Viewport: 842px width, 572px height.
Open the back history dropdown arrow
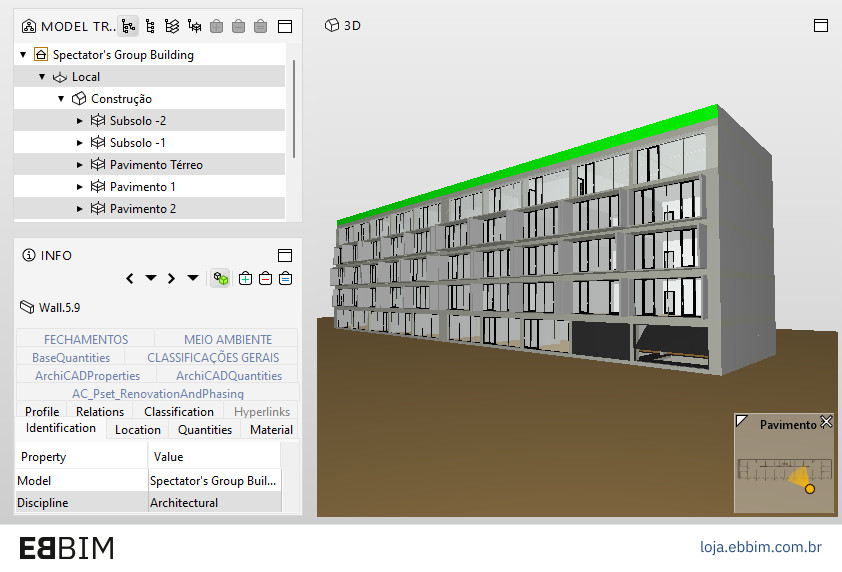[x=151, y=278]
